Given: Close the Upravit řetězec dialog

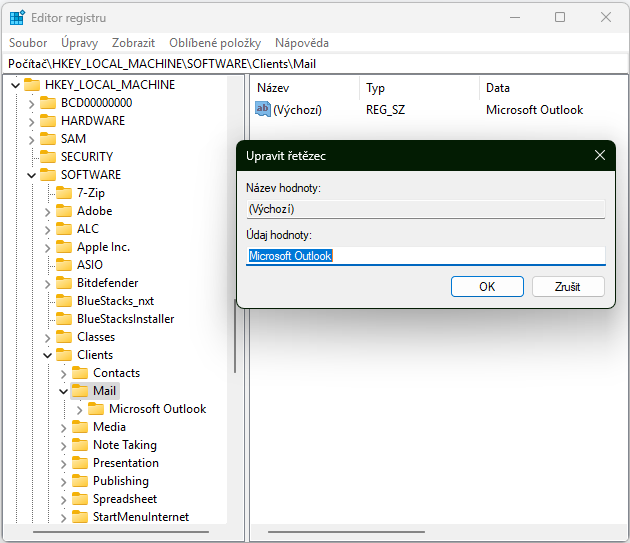Looking at the screenshot, I should (600, 156).
